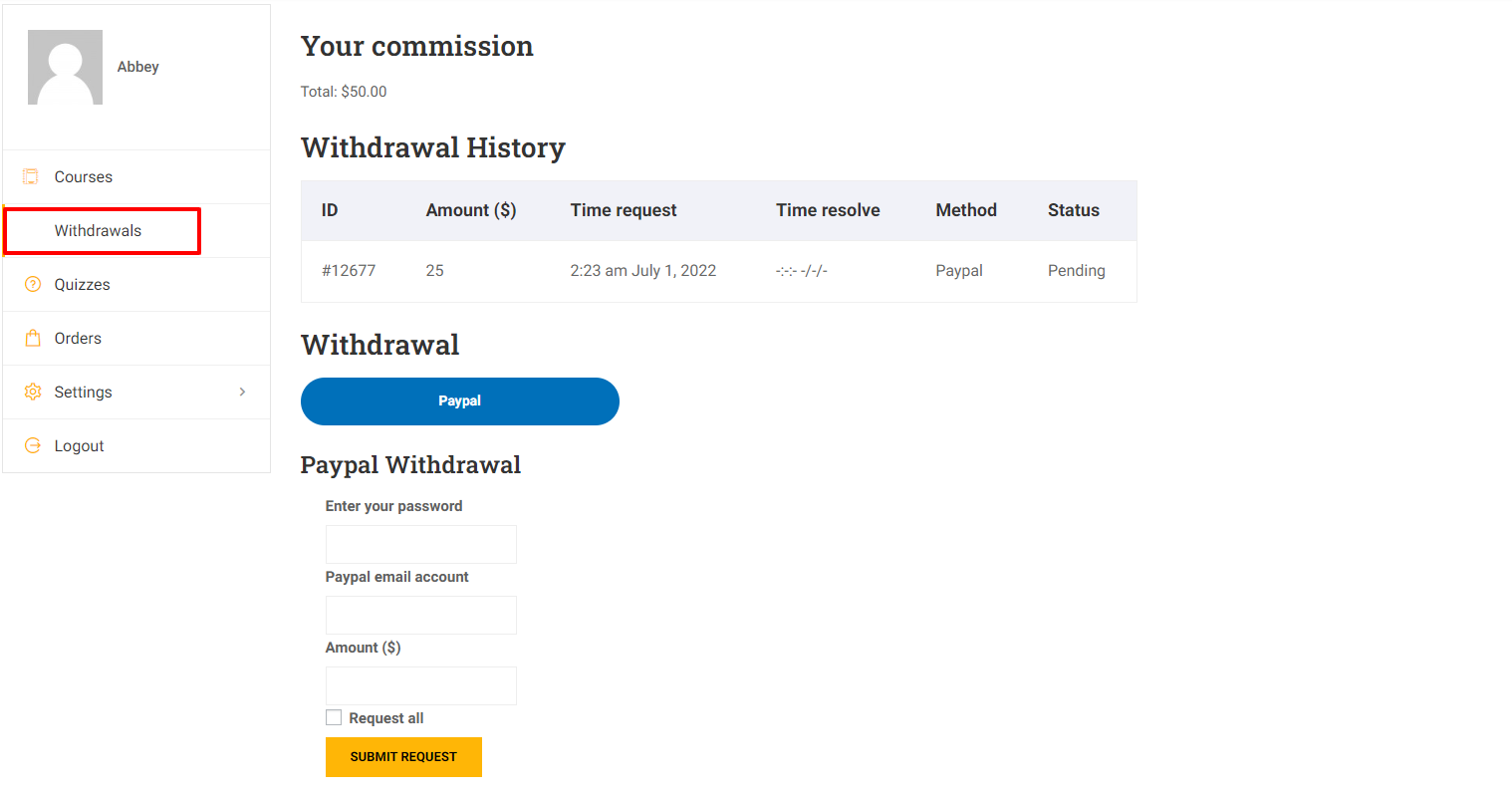Click the Quizzes question mark icon
The width and height of the screenshot is (1512, 794).
coord(32,284)
